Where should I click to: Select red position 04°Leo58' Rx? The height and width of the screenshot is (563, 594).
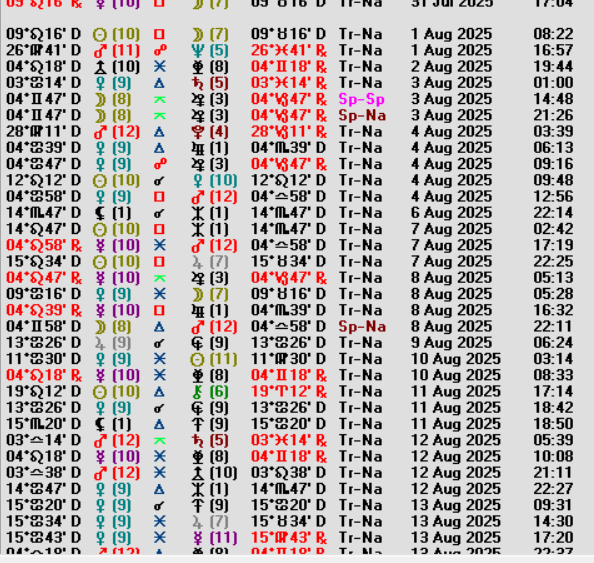[x=44, y=246]
